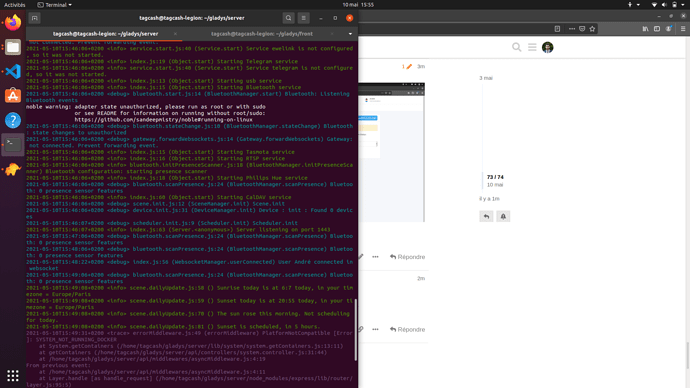Open a new terminal tab with the button
This screenshot has height=388, width=690.
[x=34, y=18]
